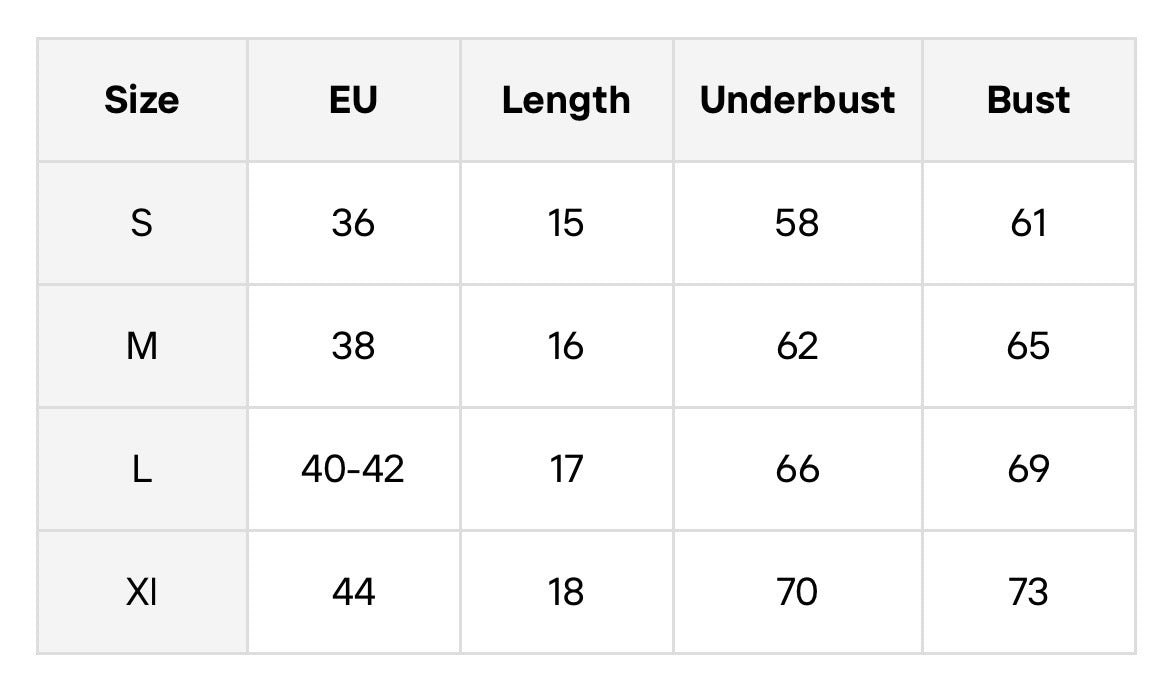Click bust value 61

click(x=1028, y=223)
